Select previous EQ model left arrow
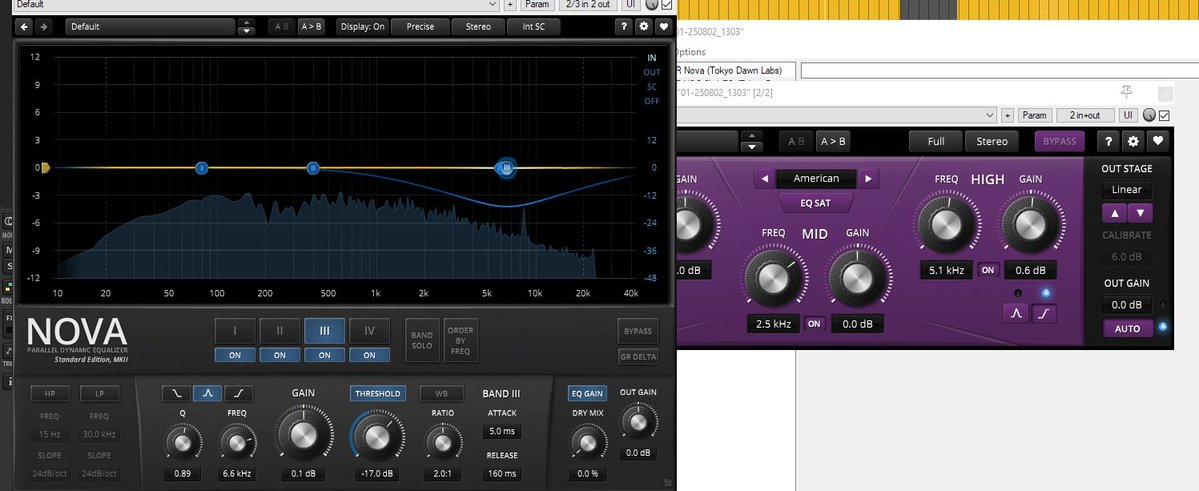This screenshot has width=1199, height=491. pyautogui.click(x=764, y=179)
